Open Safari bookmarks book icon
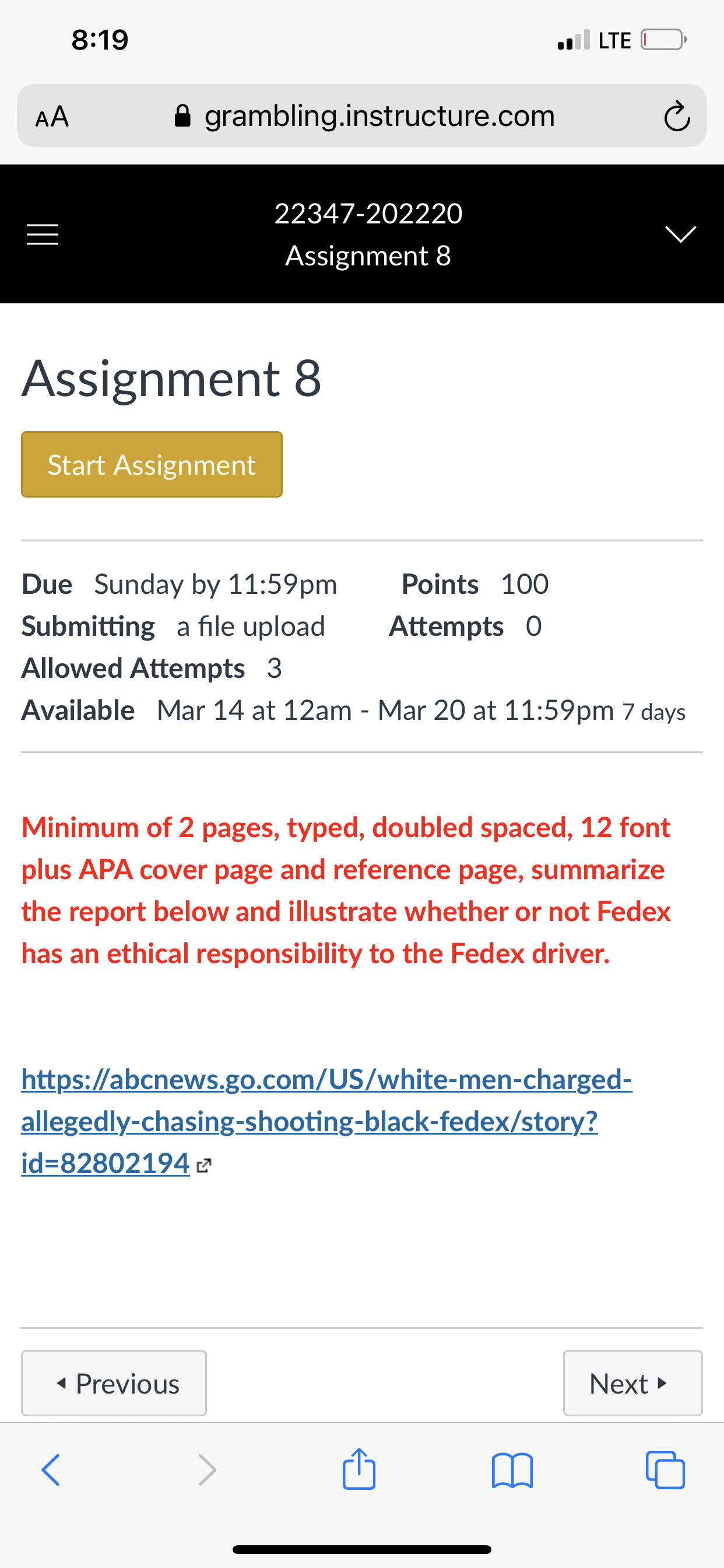 (x=512, y=1471)
